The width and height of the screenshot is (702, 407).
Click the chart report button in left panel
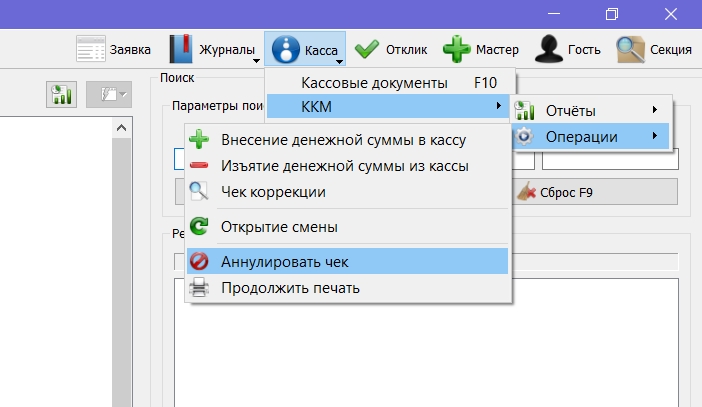coord(61,94)
